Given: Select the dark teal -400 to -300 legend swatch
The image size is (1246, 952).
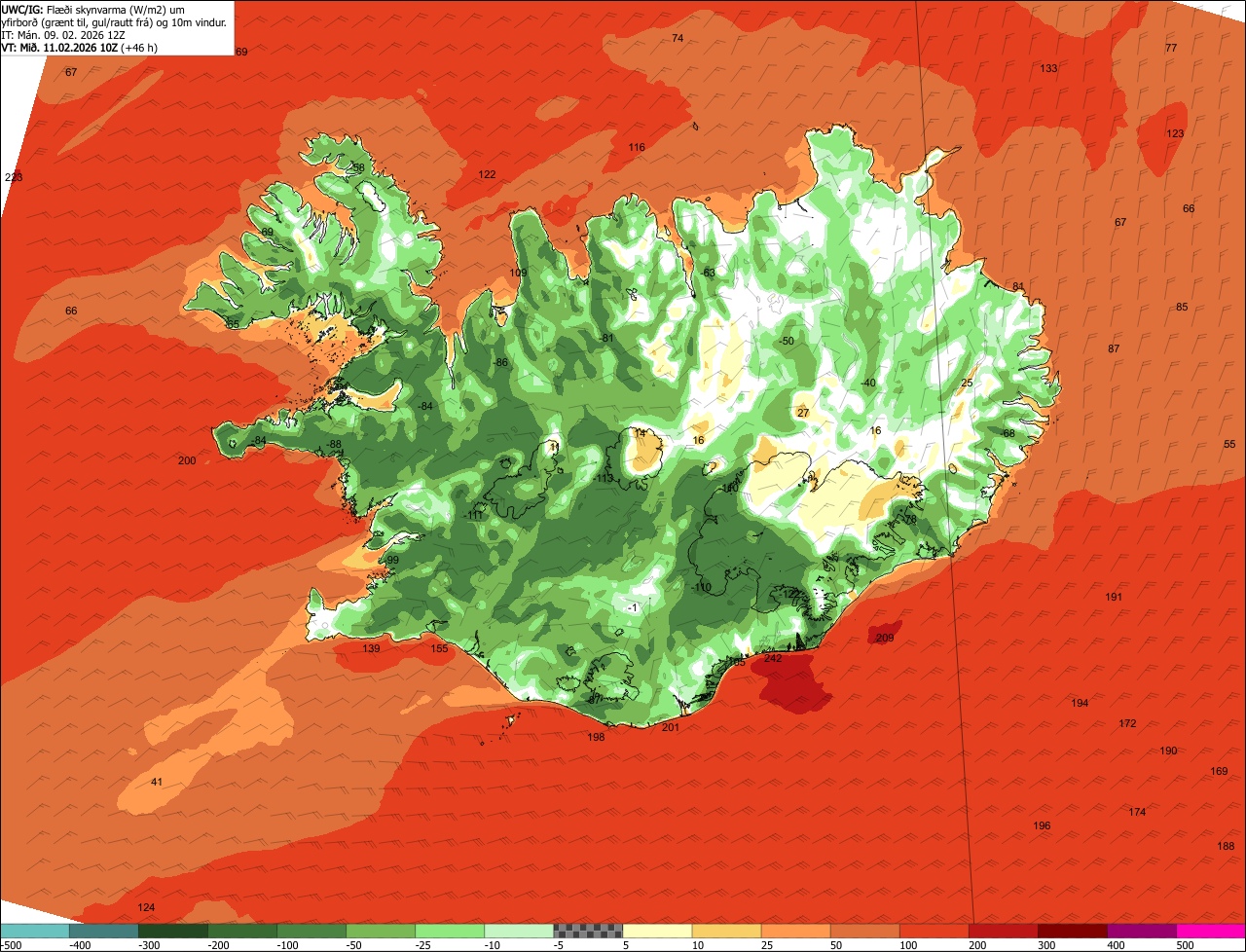Looking at the screenshot, I should pyautogui.click(x=104, y=931).
